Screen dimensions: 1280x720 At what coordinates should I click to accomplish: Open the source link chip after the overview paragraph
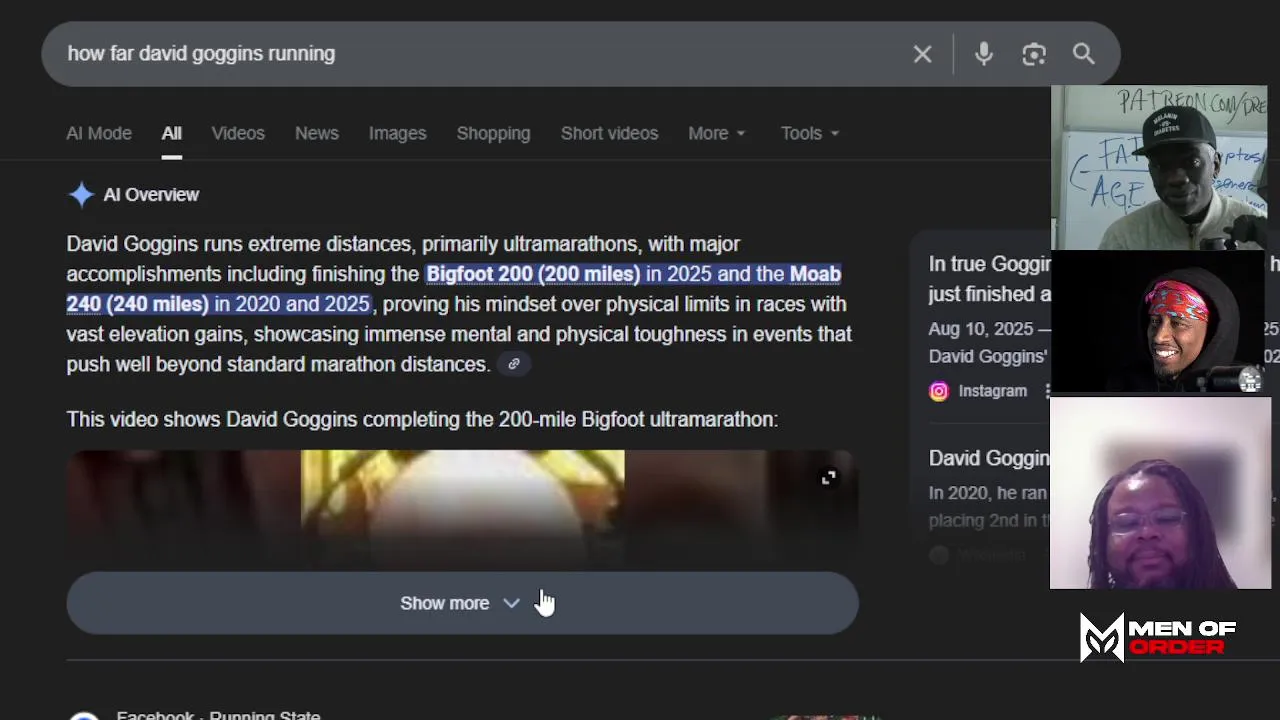513,364
